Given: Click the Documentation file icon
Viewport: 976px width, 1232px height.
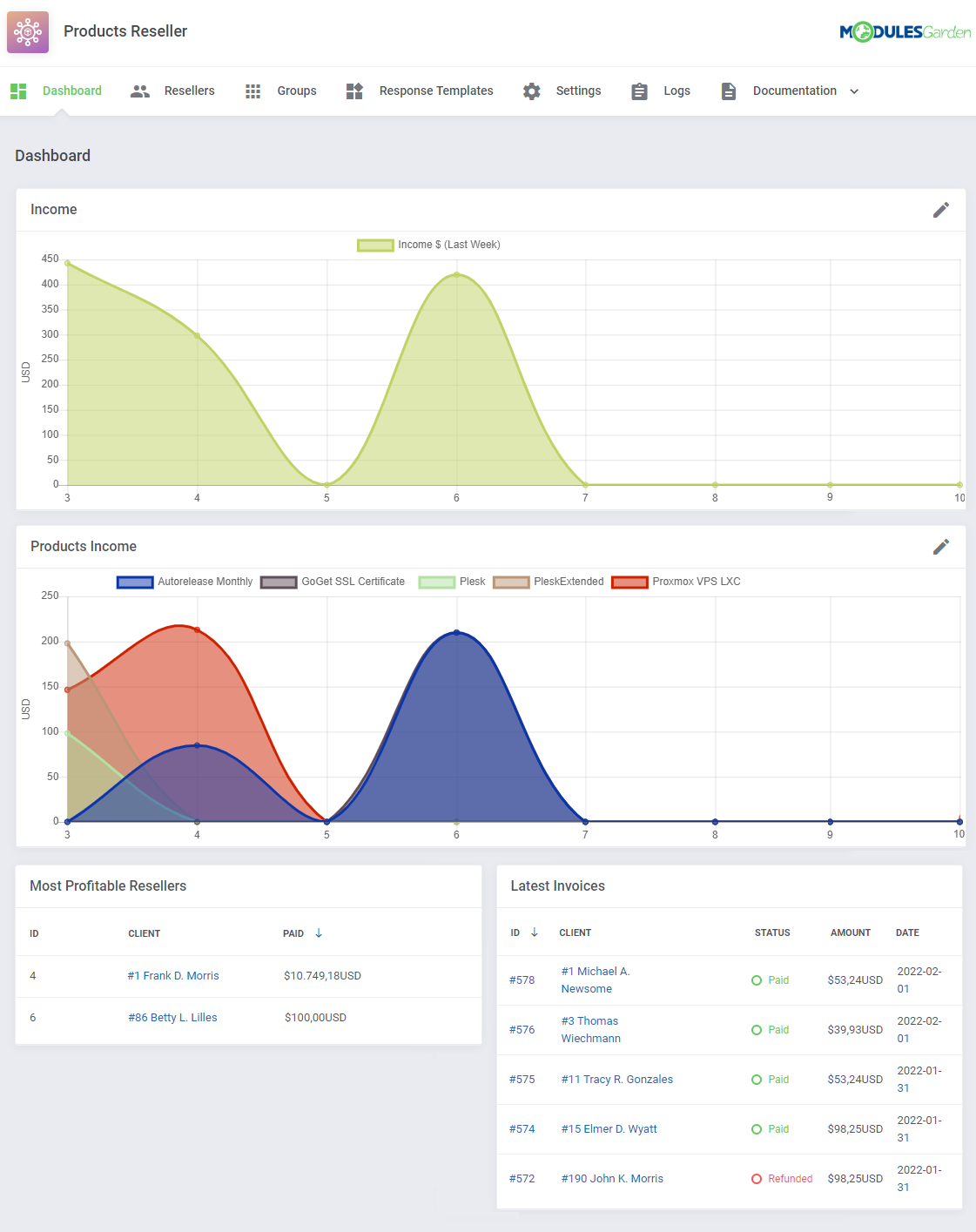Looking at the screenshot, I should coord(729,91).
